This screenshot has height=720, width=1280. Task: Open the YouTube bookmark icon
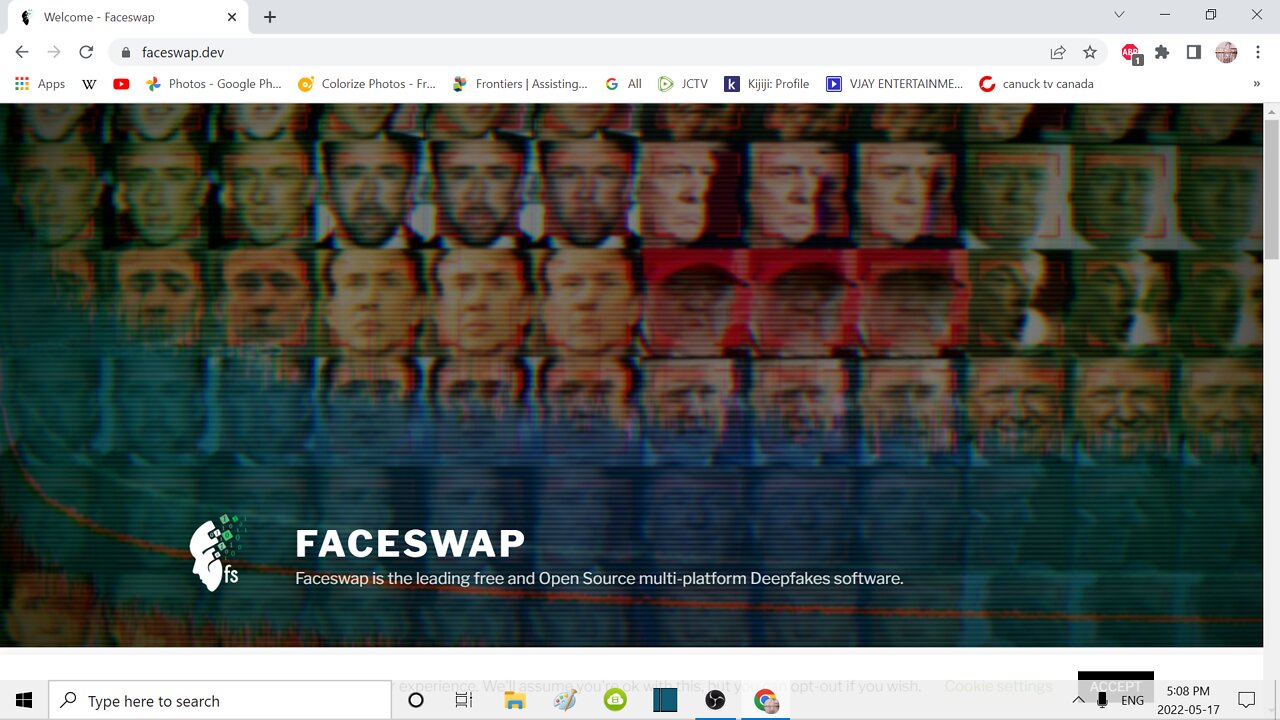click(121, 84)
